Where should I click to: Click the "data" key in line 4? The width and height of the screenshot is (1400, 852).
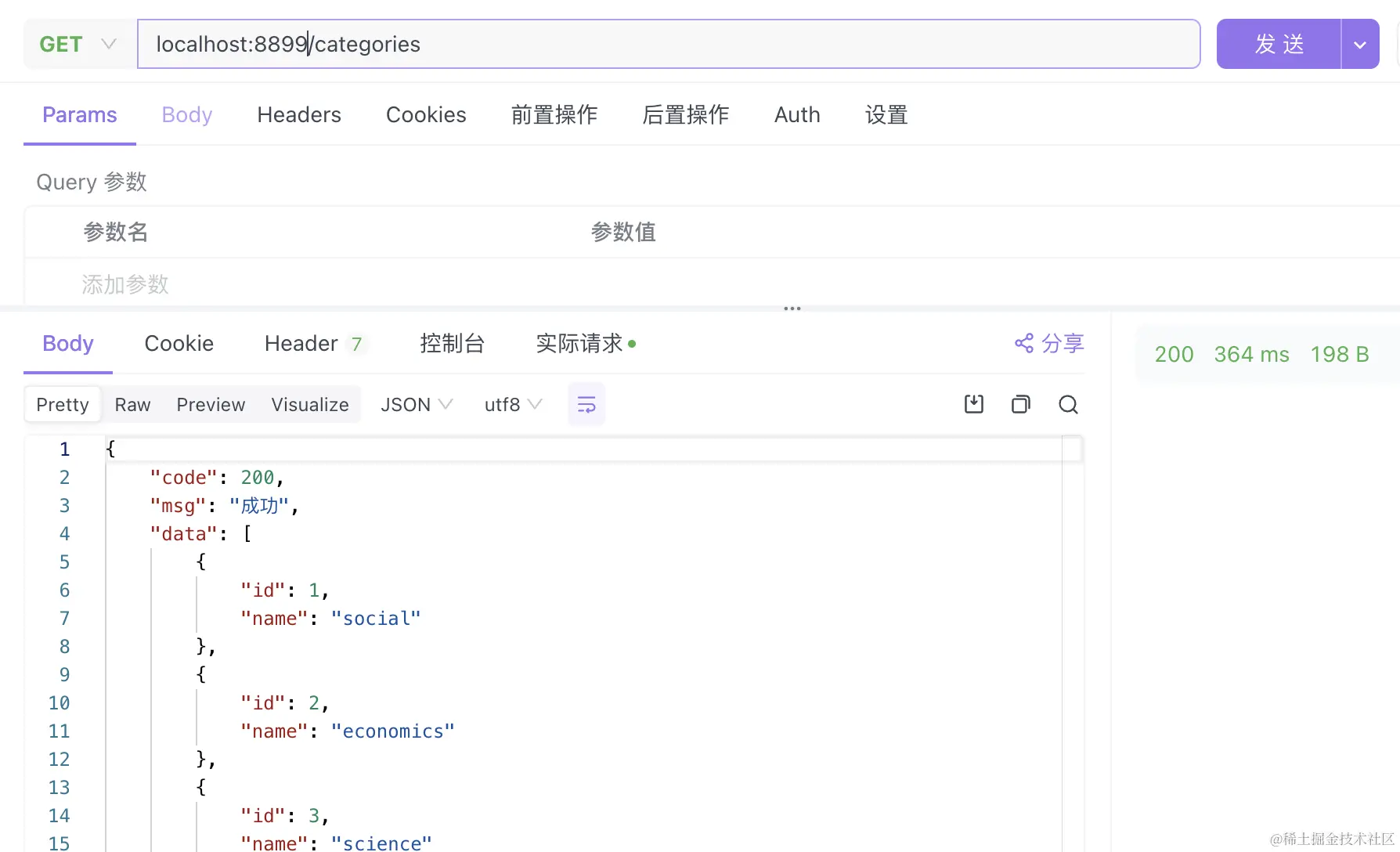[x=184, y=533]
